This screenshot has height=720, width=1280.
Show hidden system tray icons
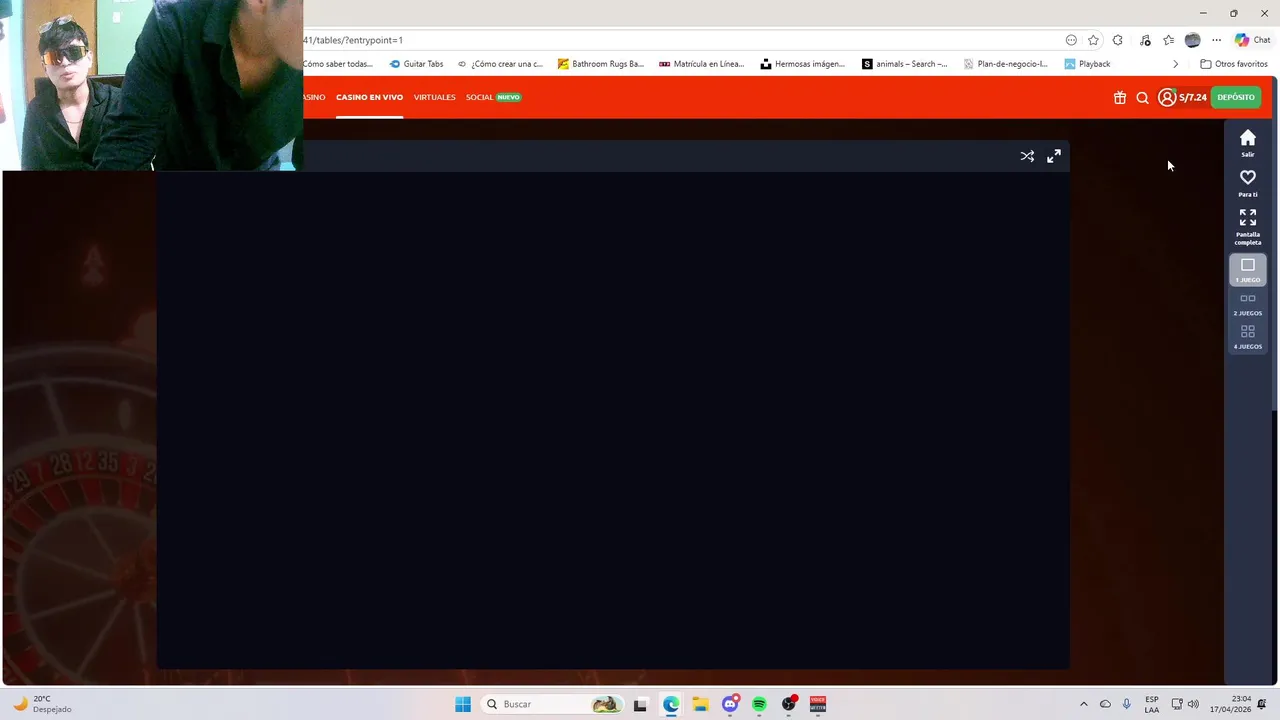(1083, 704)
